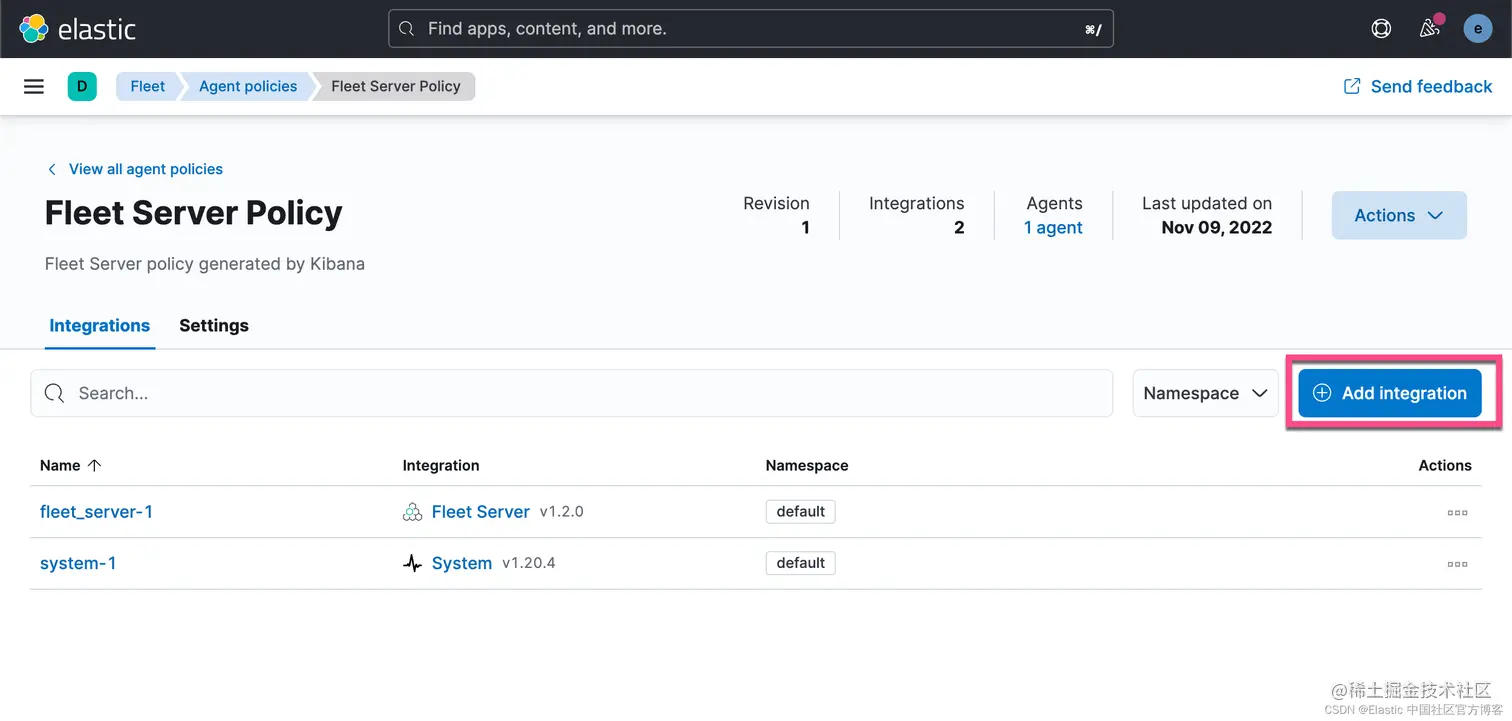Click the Fleet Server Policy heading
Viewport: 1512px width, 721px height.
click(194, 212)
